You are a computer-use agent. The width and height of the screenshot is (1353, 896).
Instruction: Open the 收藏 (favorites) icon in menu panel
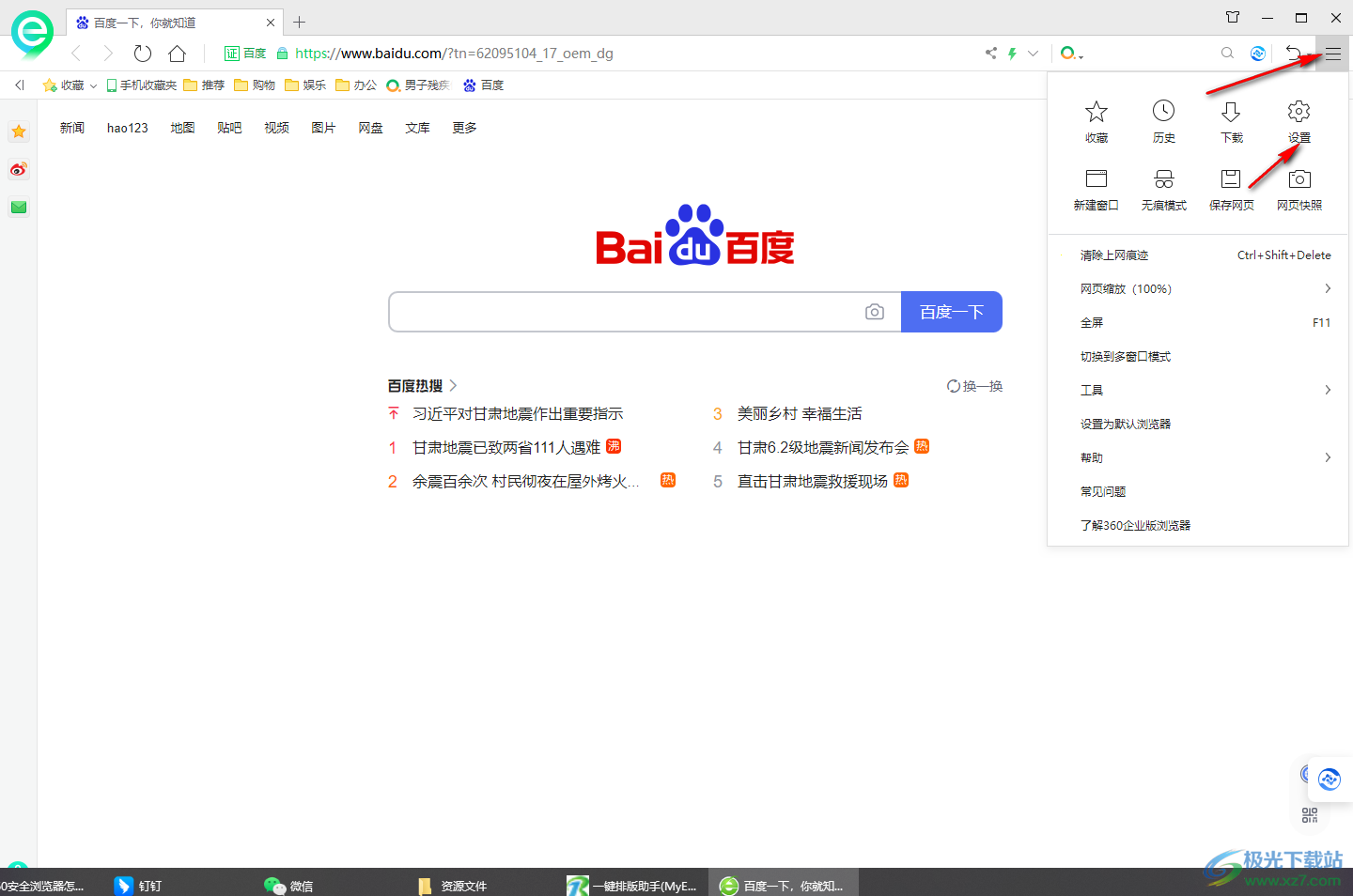click(1096, 112)
